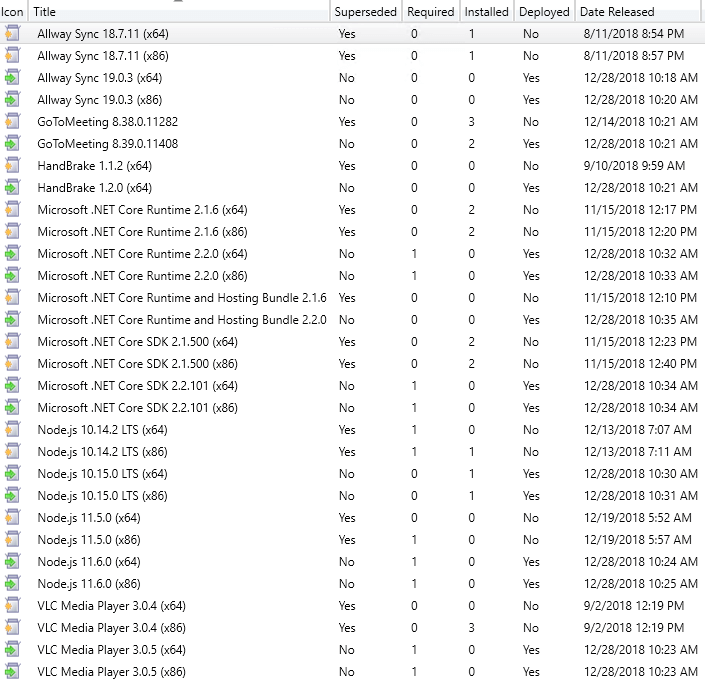705x683 pixels.
Task: Click the icon for Node.js 10.15.0 LTS (x64)
Action: [x=13, y=474]
